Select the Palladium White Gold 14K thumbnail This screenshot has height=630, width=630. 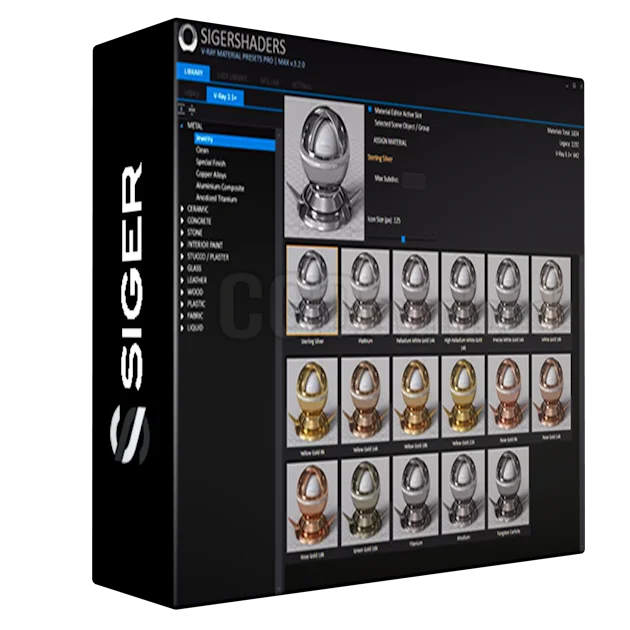click(415, 292)
